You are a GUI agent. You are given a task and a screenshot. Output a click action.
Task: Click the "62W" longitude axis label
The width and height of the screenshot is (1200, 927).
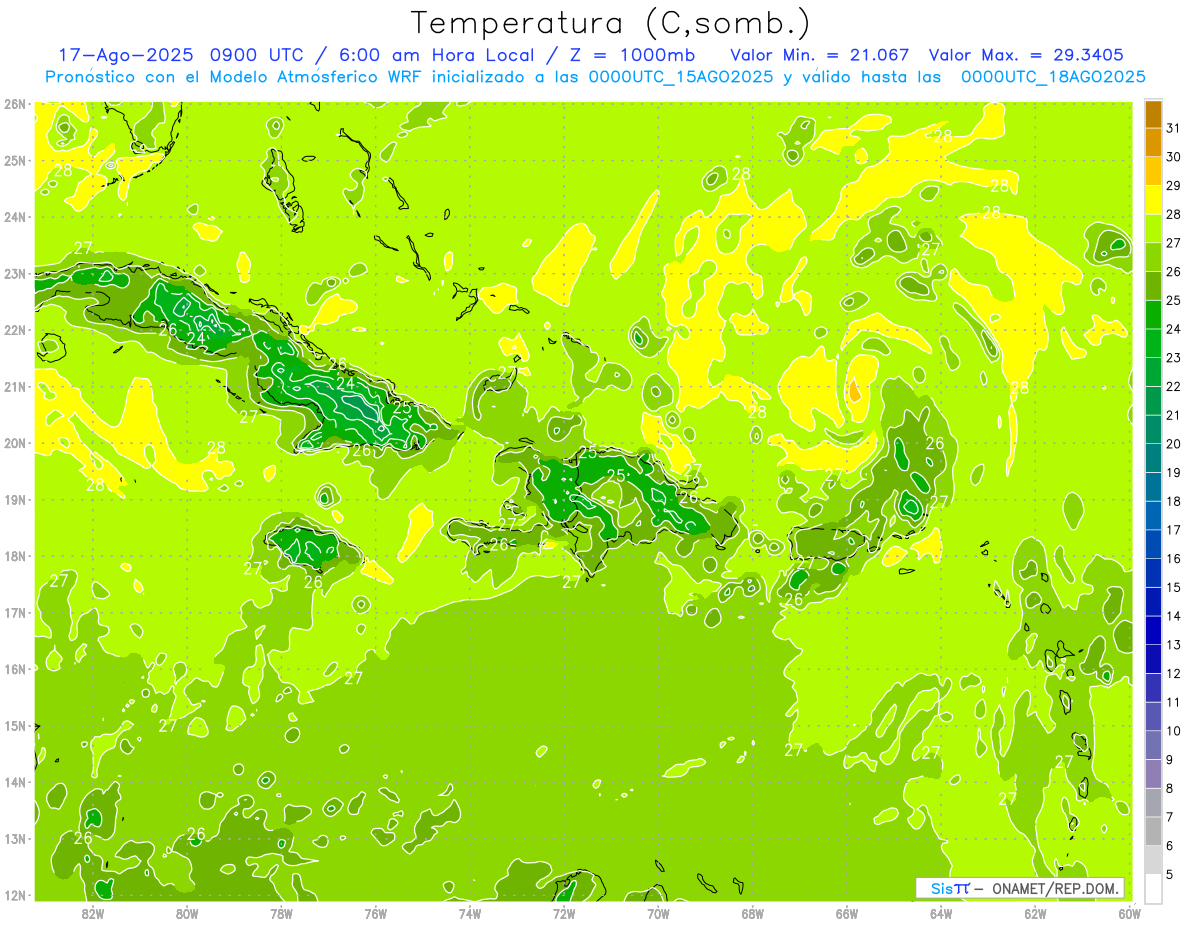tap(1035, 913)
